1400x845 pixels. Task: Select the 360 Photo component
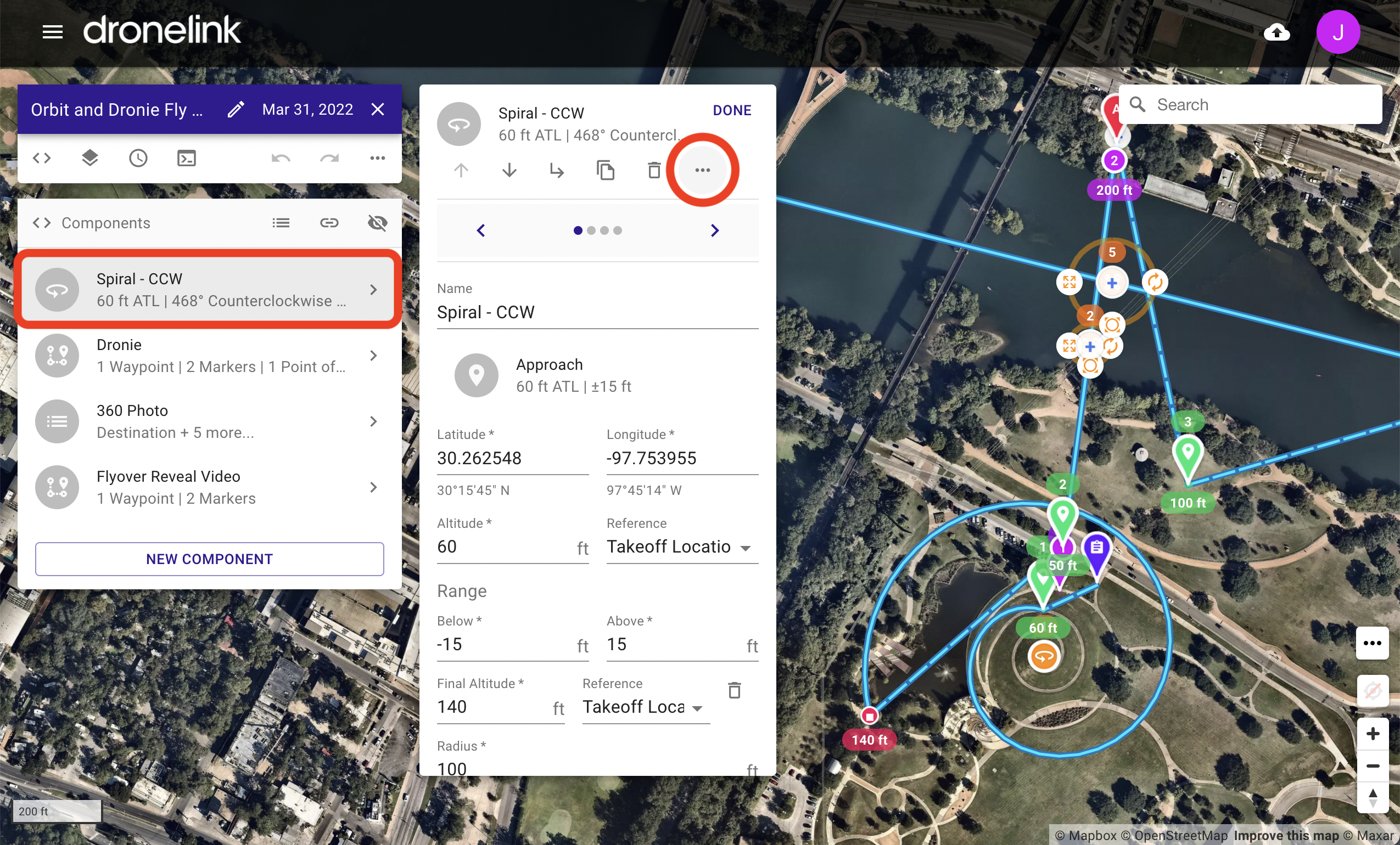tap(209, 421)
